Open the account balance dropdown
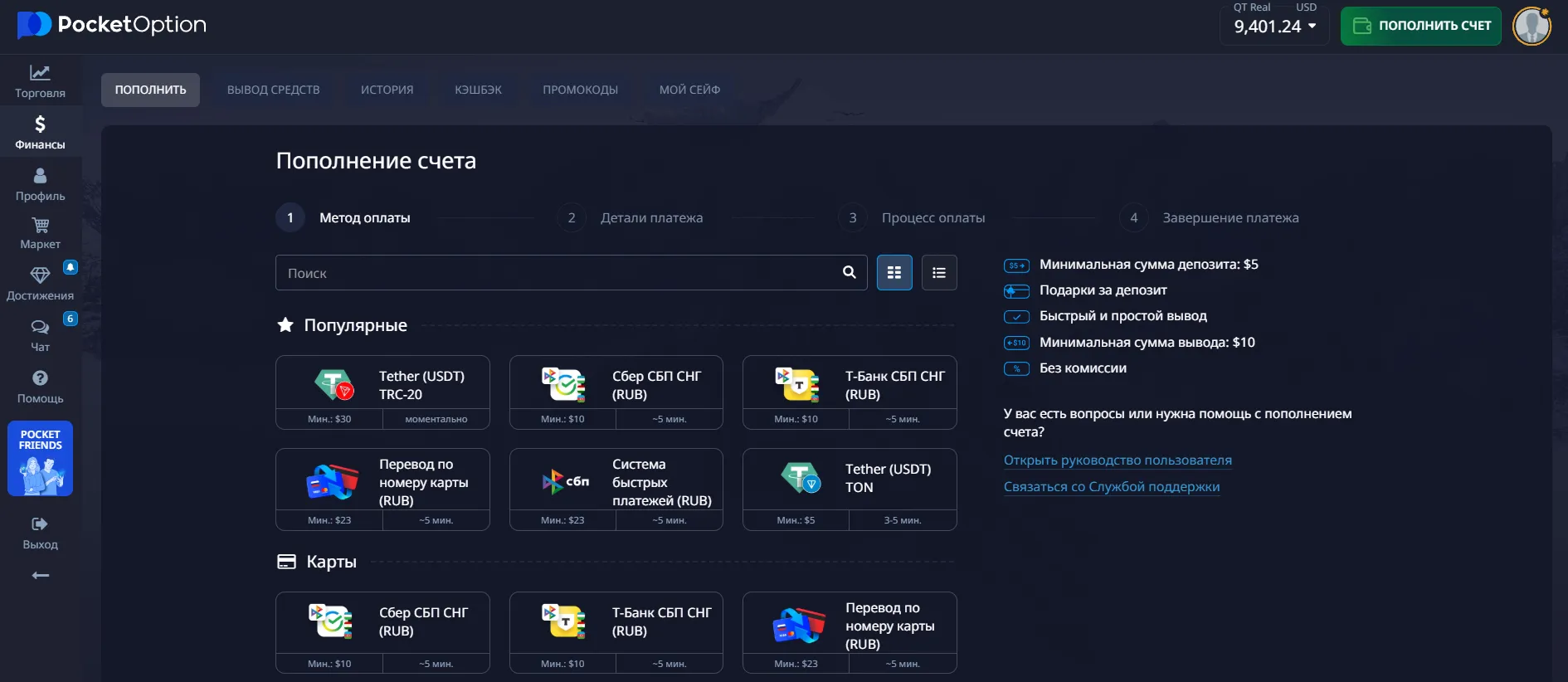Image resolution: width=1568 pixels, height=682 pixels. click(x=1274, y=26)
